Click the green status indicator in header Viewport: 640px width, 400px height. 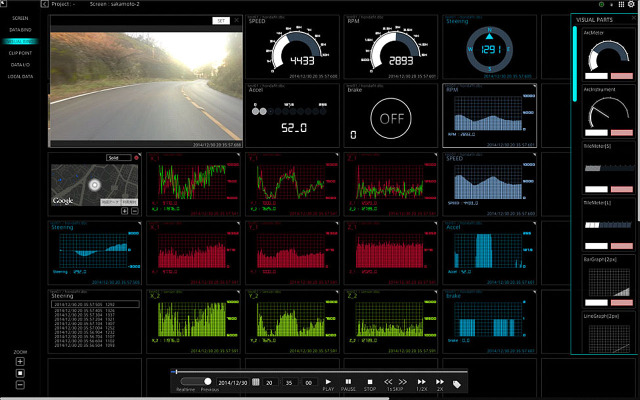[601, 4]
